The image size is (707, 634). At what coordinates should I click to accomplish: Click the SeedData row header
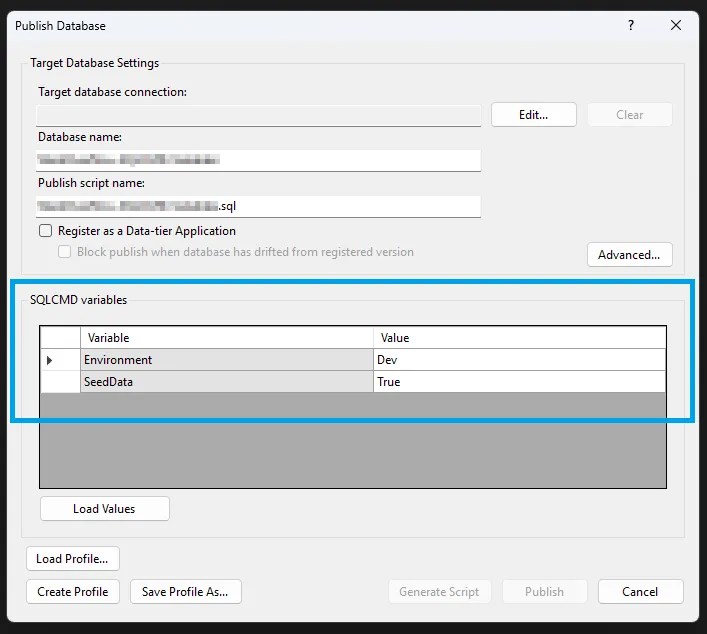[60, 382]
